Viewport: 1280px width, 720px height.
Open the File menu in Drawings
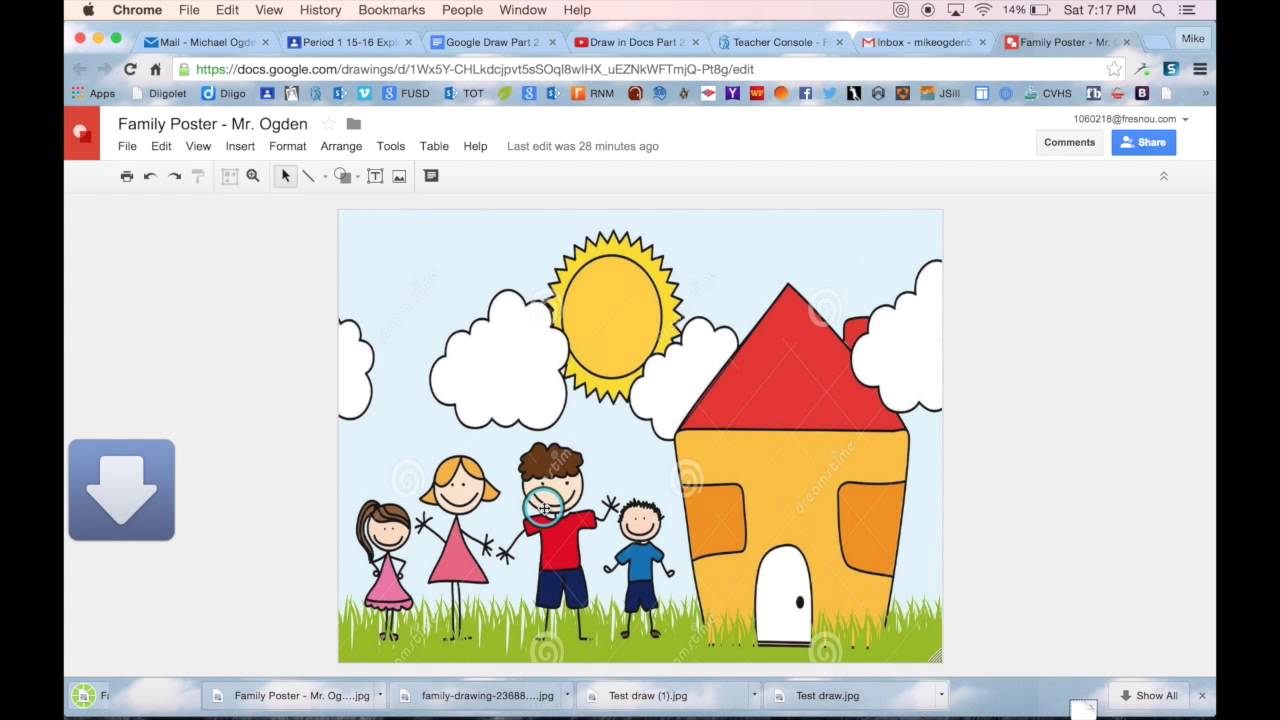[127, 146]
